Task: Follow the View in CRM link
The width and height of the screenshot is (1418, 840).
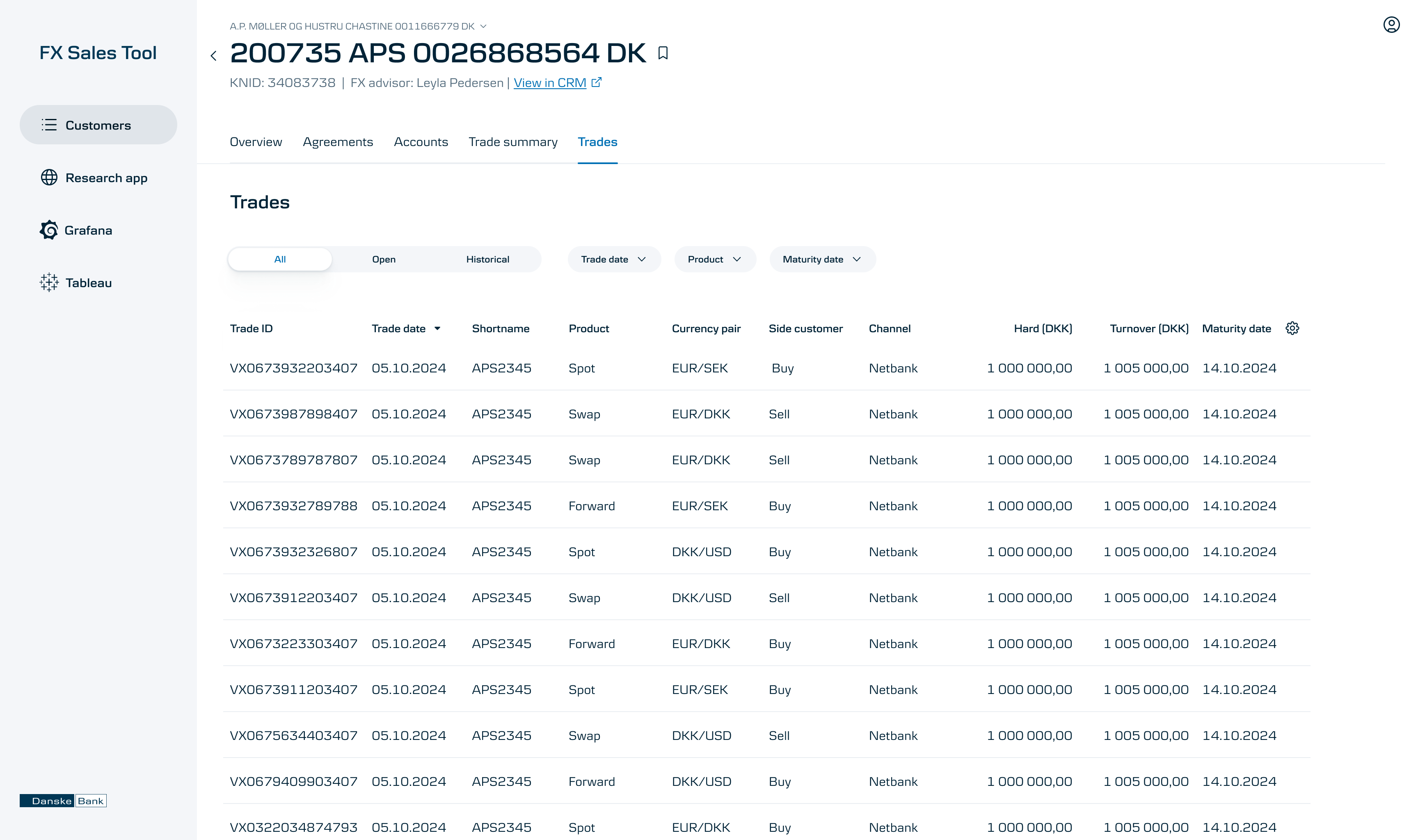Action: coord(549,83)
